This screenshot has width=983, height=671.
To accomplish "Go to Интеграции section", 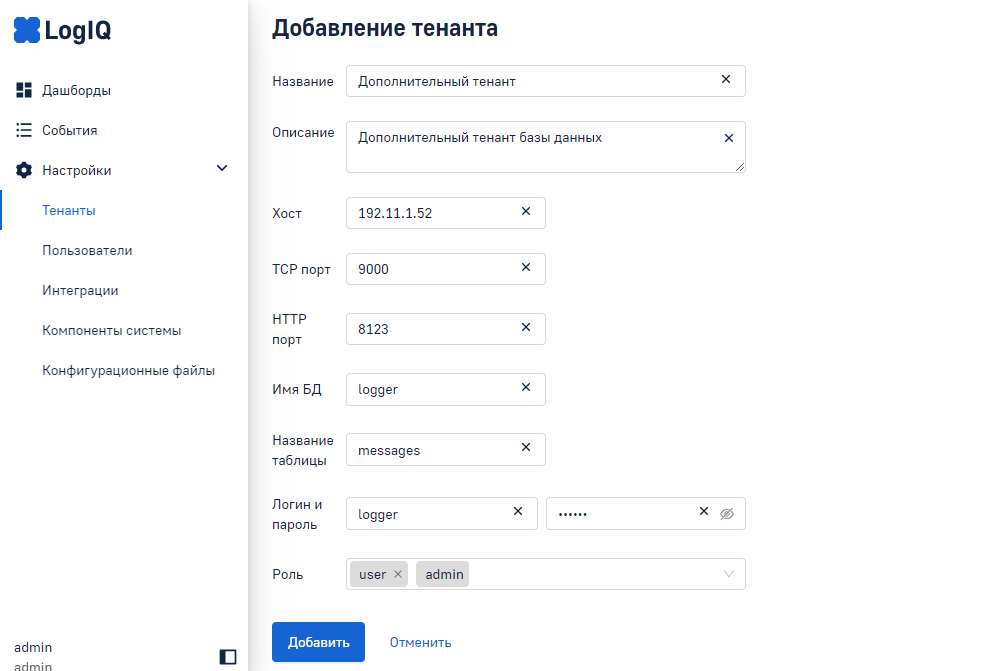I will [x=80, y=290].
